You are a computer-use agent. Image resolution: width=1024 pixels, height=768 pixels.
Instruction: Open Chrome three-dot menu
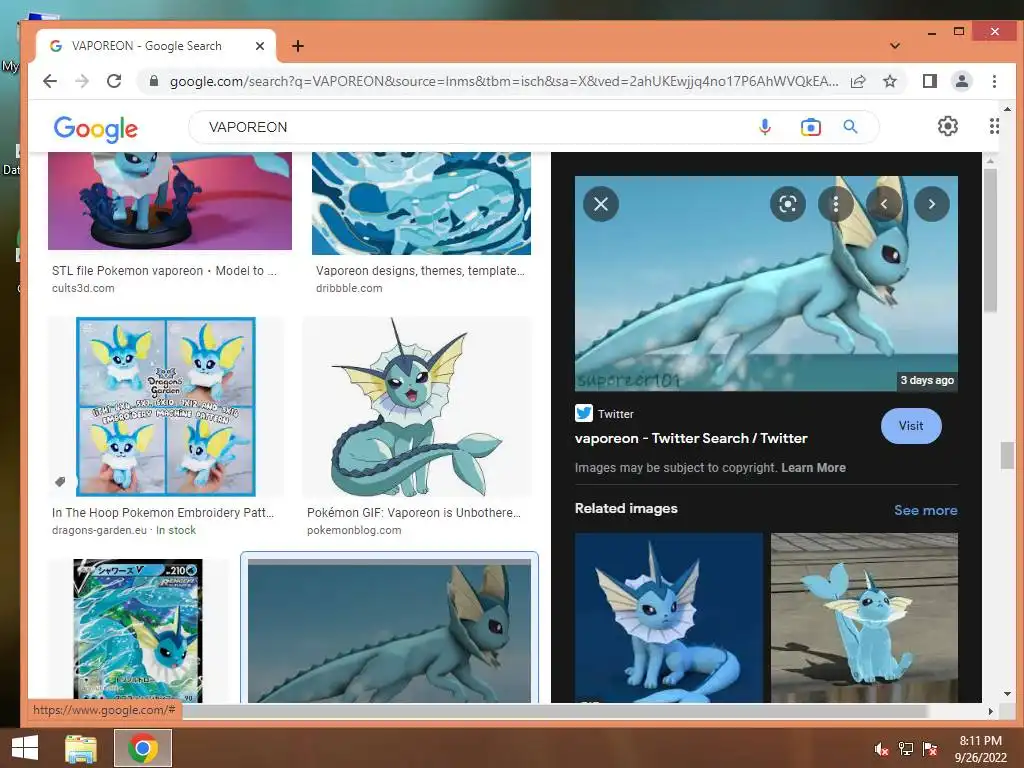(994, 81)
